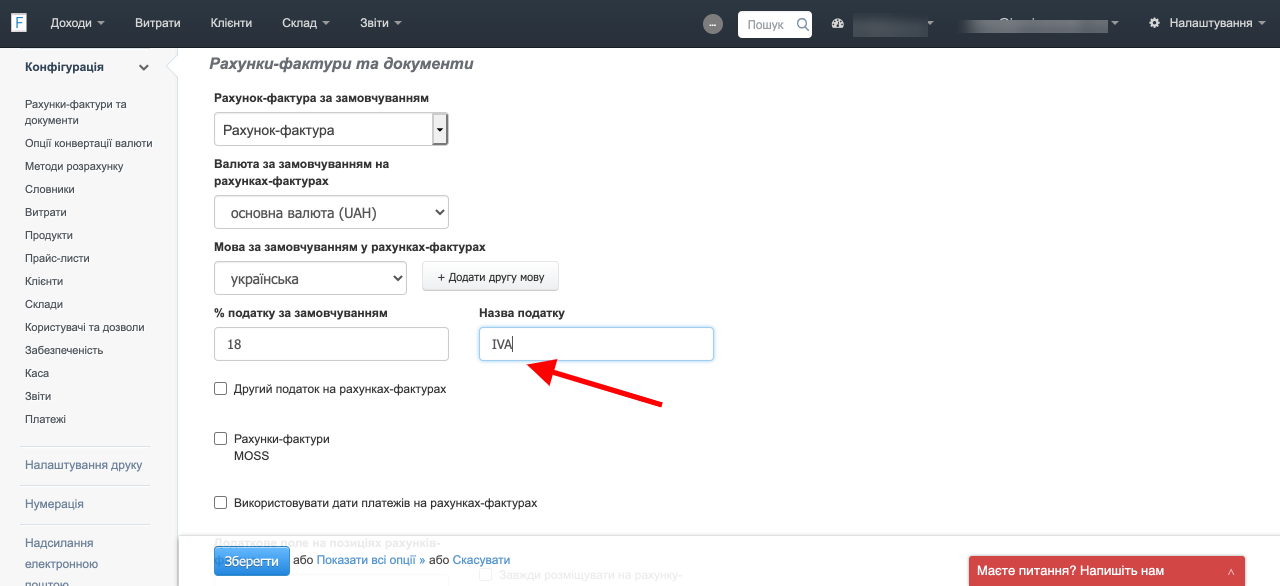Tick the Рахунки-фактури MOSS checkbox
The image size is (1280, 586).
point(221,439)
